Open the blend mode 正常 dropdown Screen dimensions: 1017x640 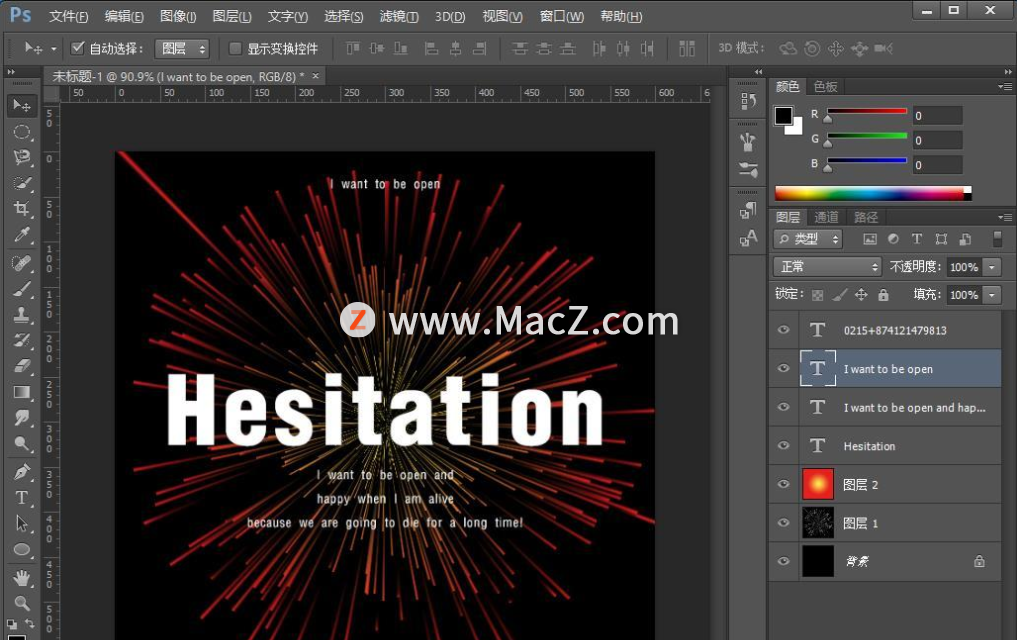click(827, 267)
